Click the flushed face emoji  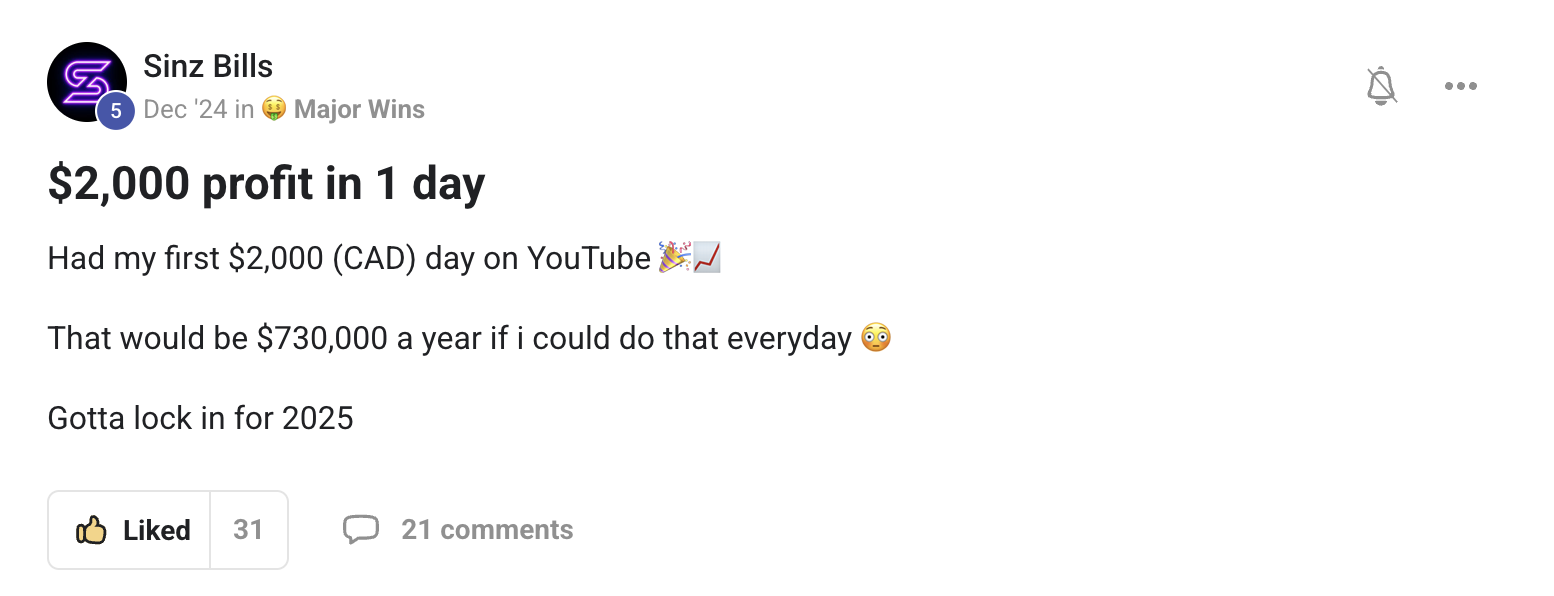[x=876, y=337]
